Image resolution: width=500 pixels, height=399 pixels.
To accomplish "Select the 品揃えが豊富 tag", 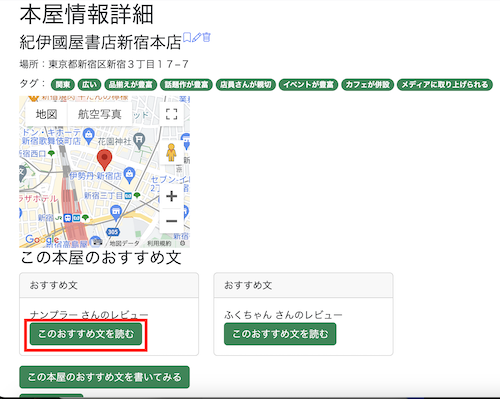I will (131, 85).
